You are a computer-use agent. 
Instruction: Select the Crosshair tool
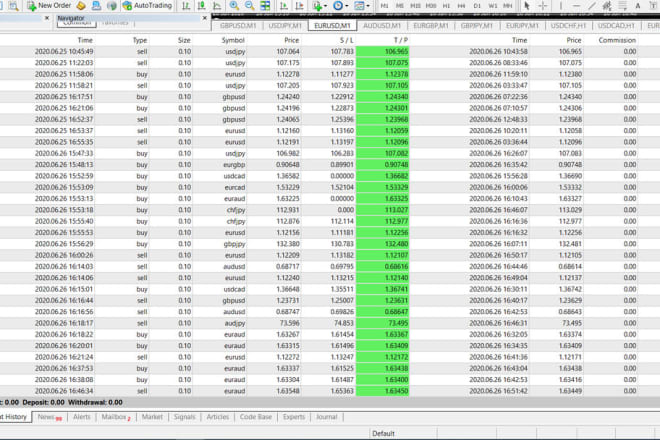(x=543, y=5)
